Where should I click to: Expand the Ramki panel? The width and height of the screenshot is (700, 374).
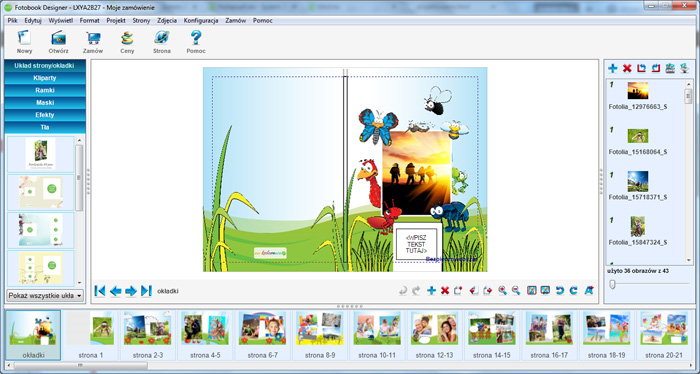45,90
